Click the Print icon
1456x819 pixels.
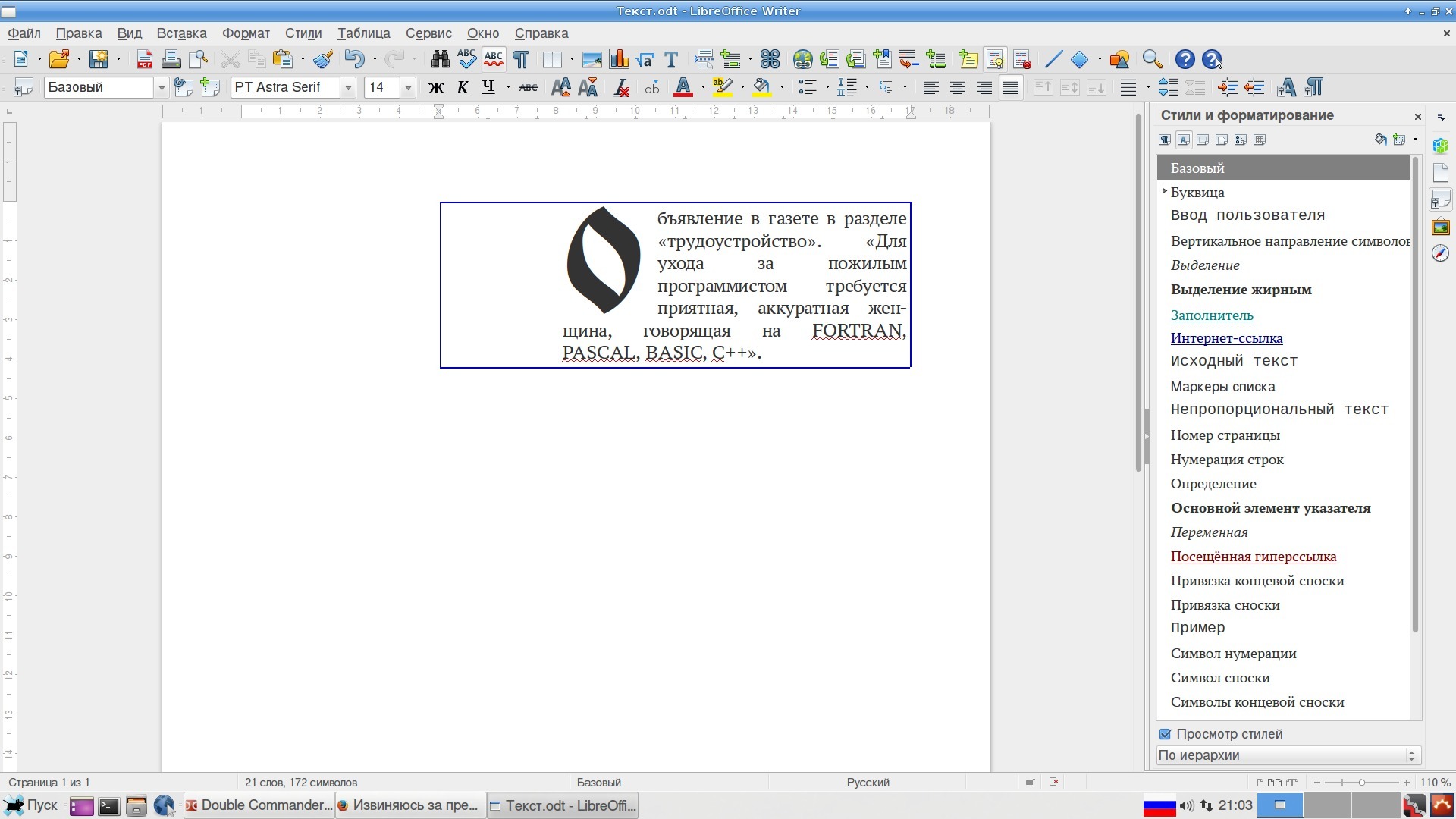(171, 59)
